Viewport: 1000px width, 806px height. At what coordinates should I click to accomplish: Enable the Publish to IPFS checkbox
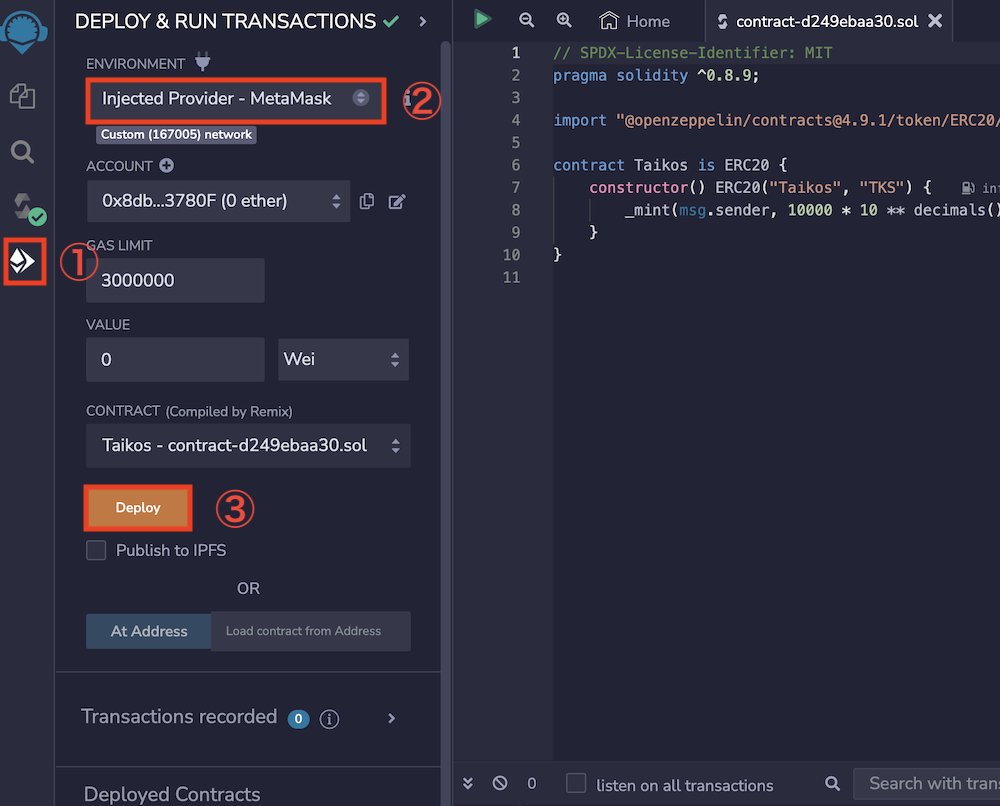pyautogui.click(x=96, y=550)
